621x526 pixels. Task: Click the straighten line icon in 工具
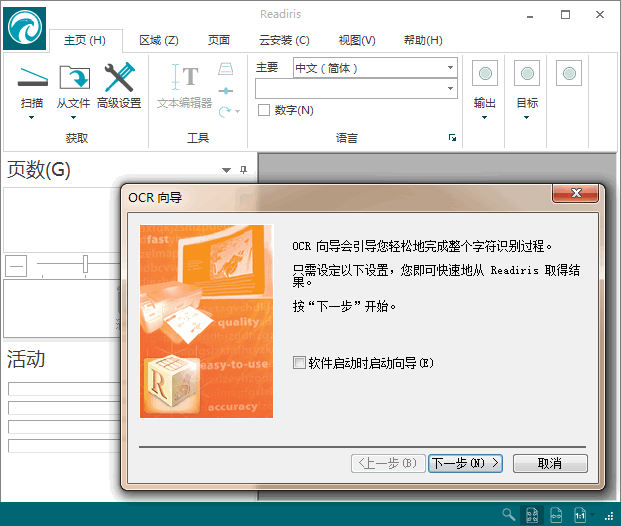coord(225,91)
